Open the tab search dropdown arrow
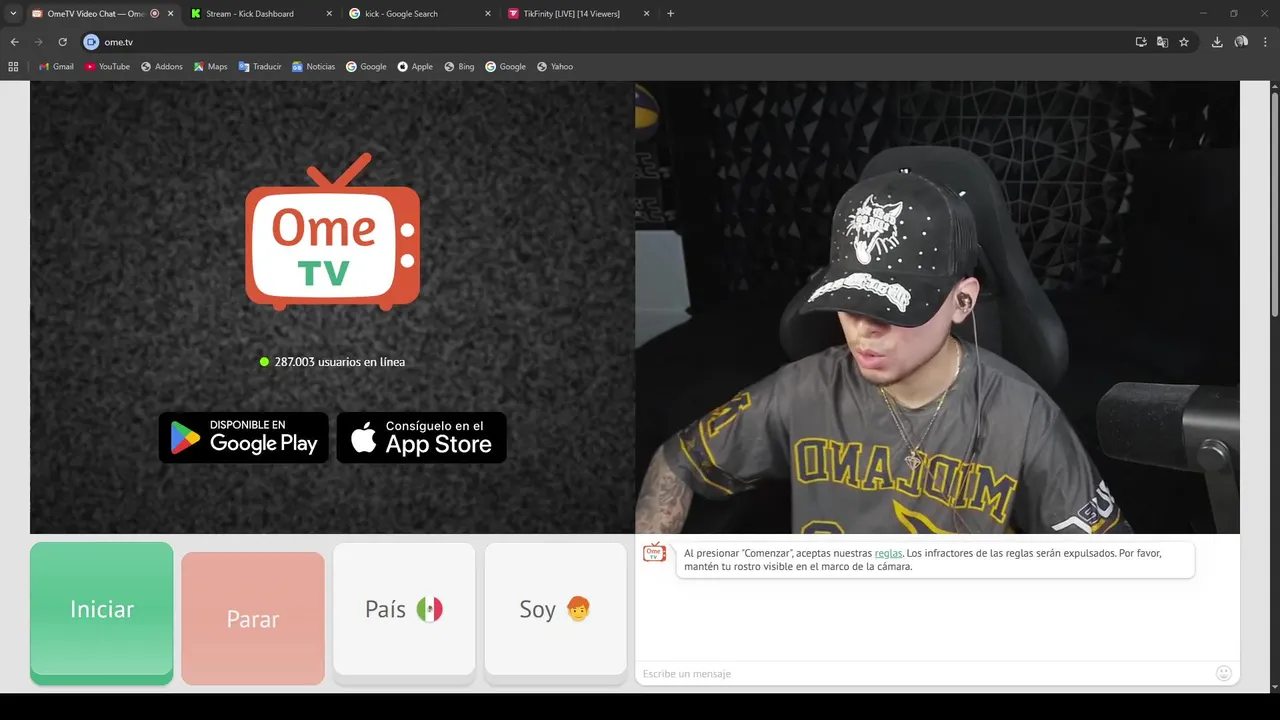 pos(13,14)
